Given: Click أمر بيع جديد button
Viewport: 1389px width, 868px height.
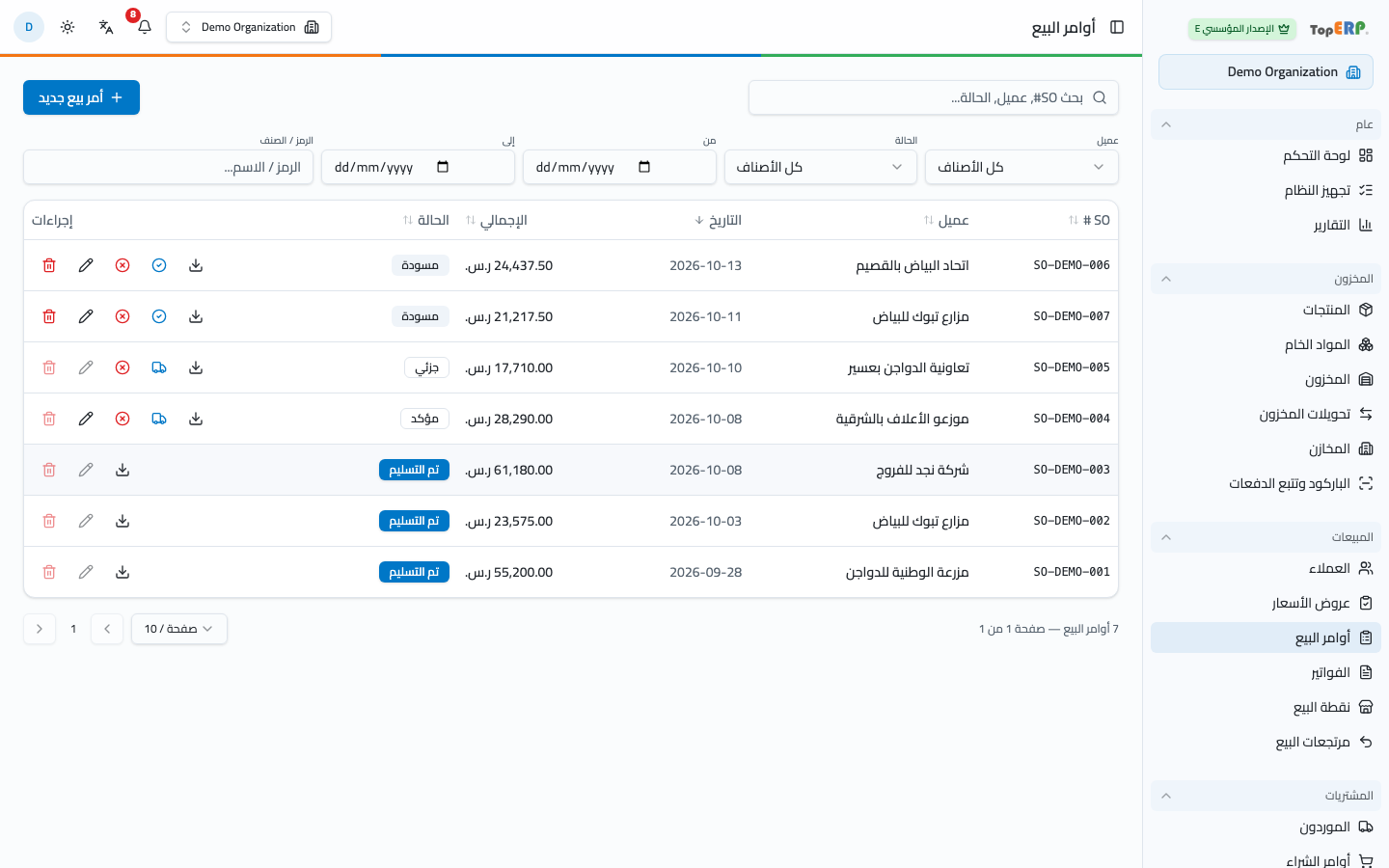Looking at the screenshot, I should [81, 97].
